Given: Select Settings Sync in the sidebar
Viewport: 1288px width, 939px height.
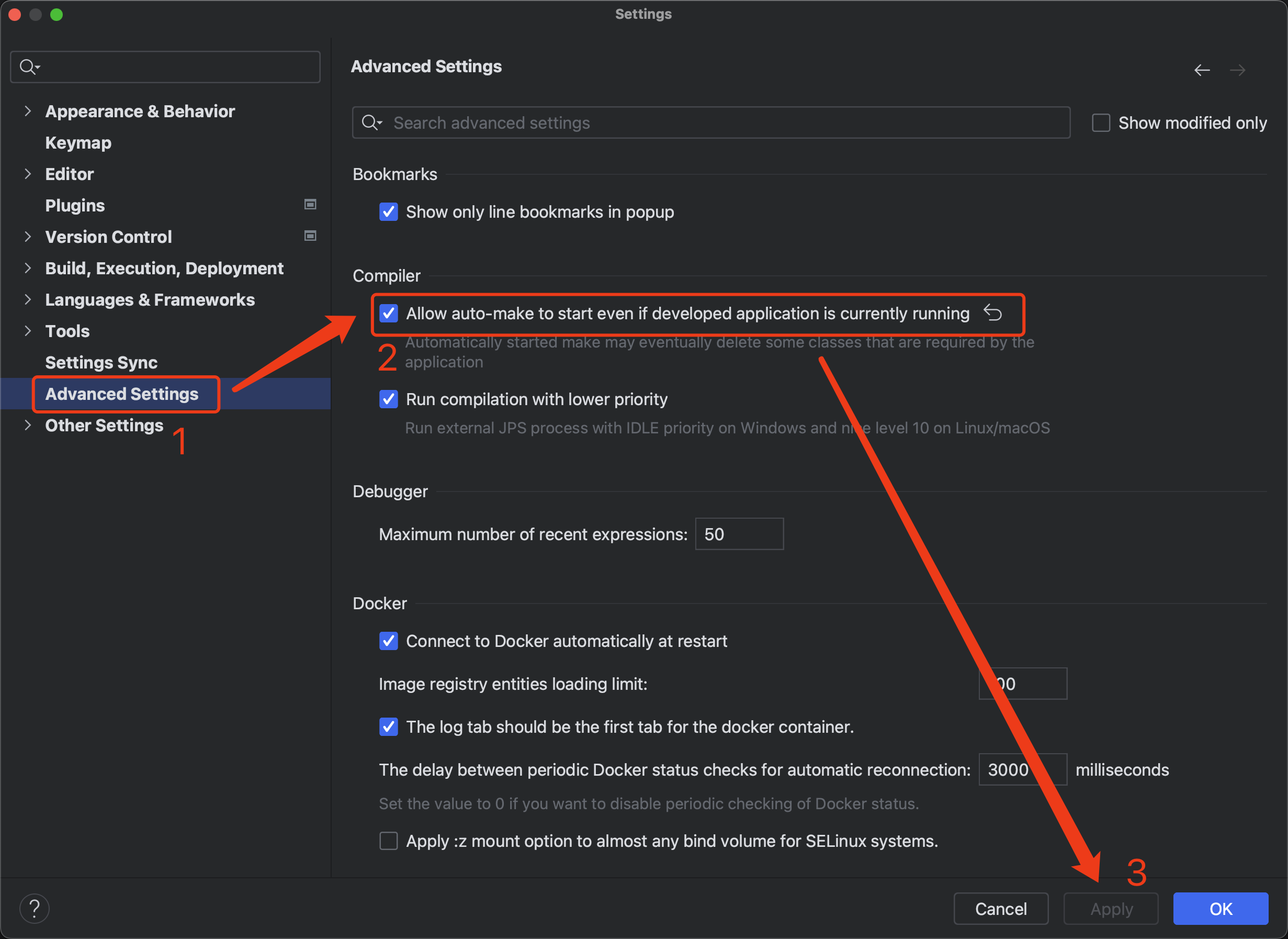Looking at the screenshot, I should click(101, 362).
